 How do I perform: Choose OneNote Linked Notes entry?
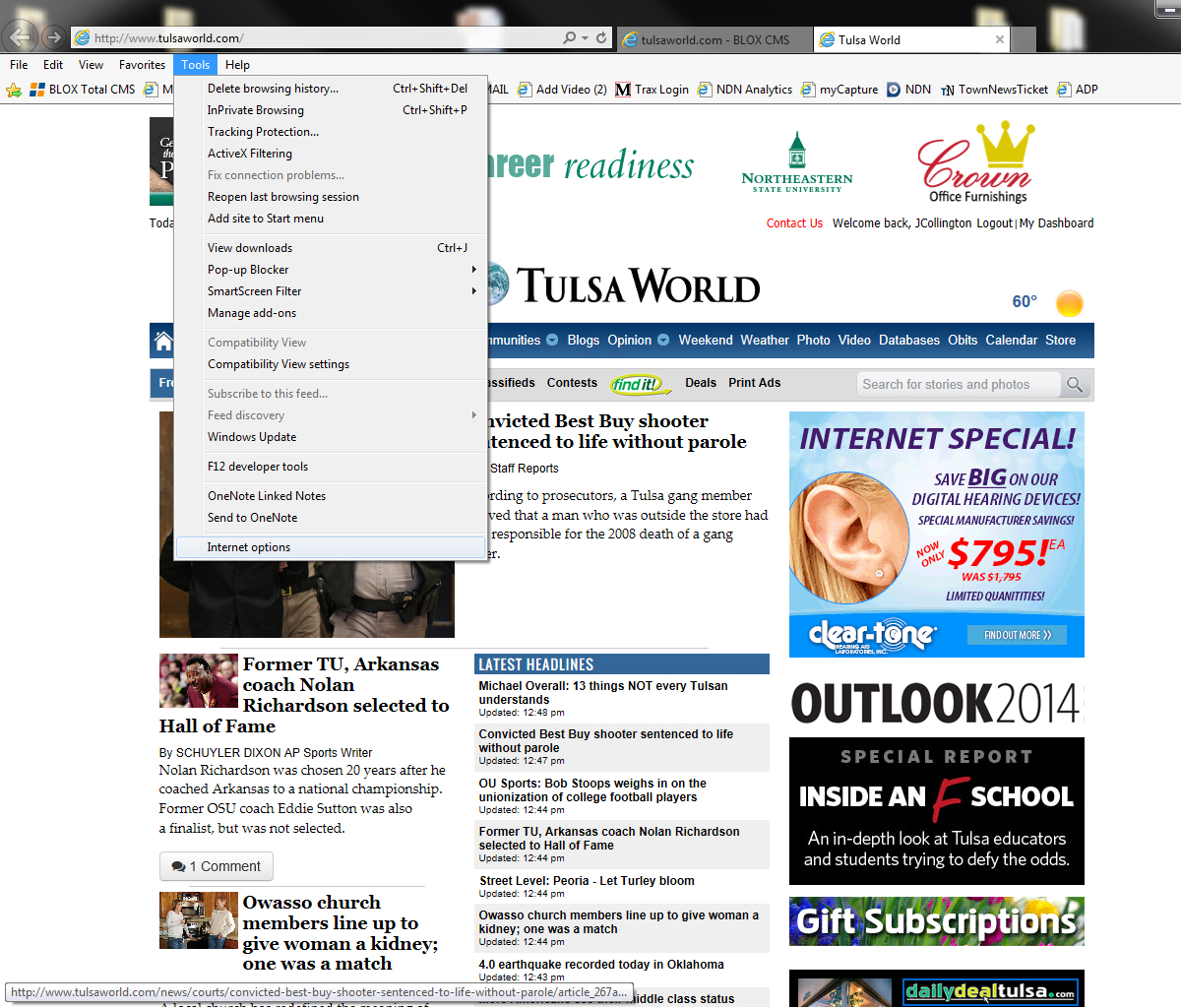coord(331,496)
